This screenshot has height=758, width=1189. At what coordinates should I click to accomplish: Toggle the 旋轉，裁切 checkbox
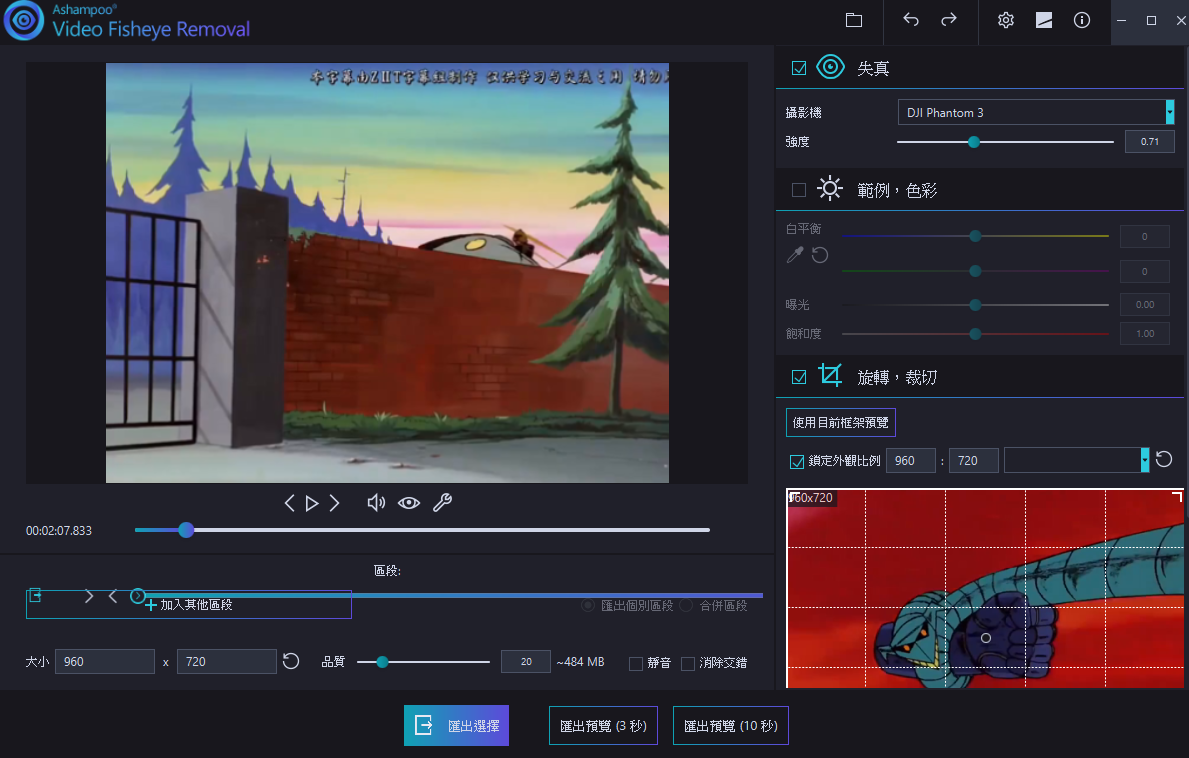(798, 377)
